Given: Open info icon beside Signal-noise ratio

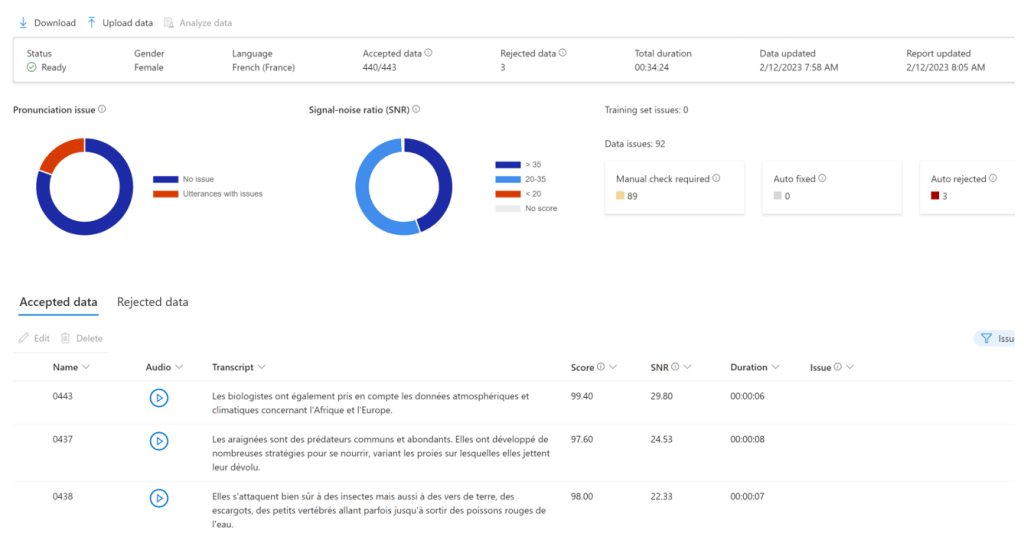Looking at the screenshot, I should pos(416,110).
